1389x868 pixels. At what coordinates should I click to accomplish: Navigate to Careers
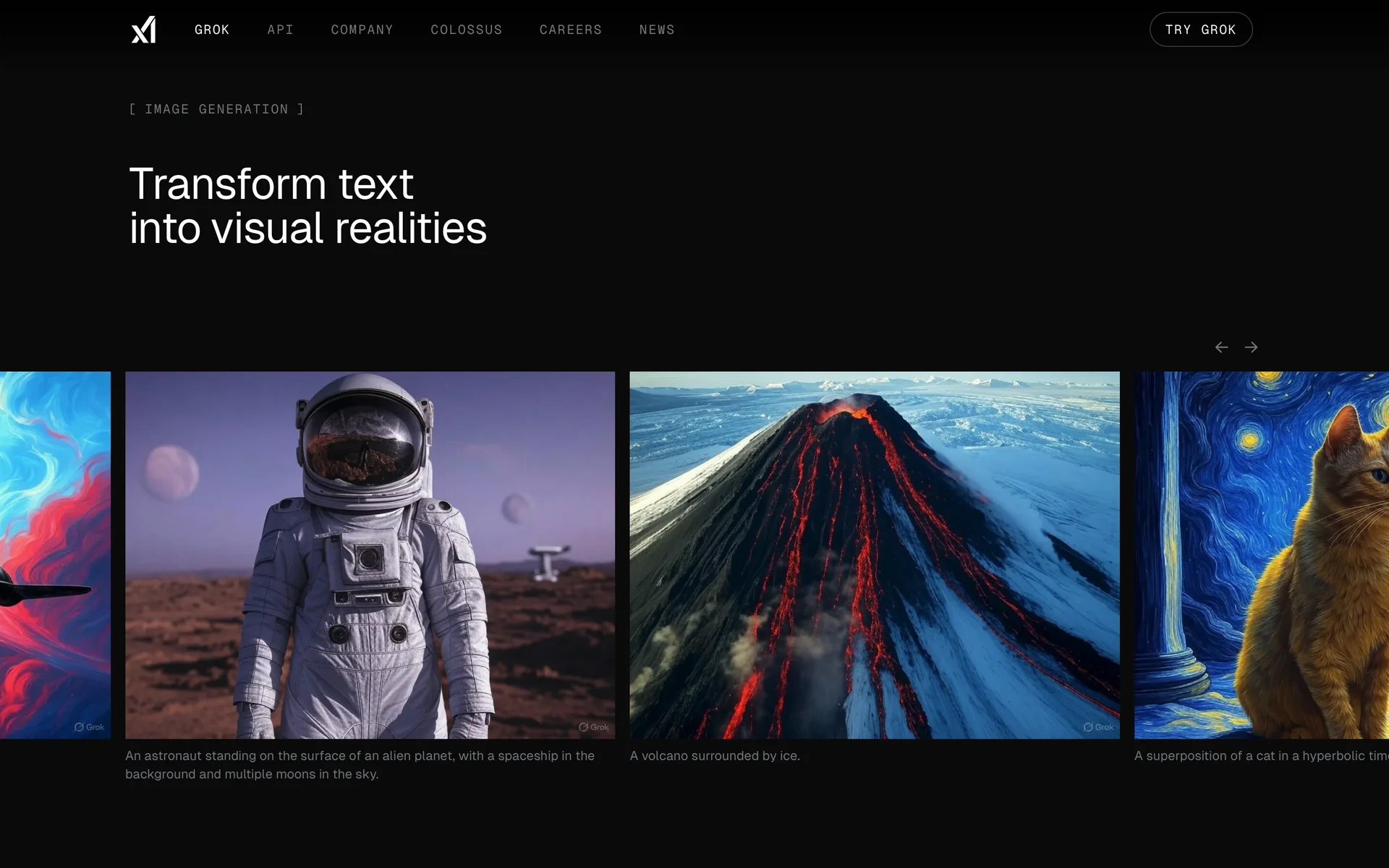click(x=570, y=30)
